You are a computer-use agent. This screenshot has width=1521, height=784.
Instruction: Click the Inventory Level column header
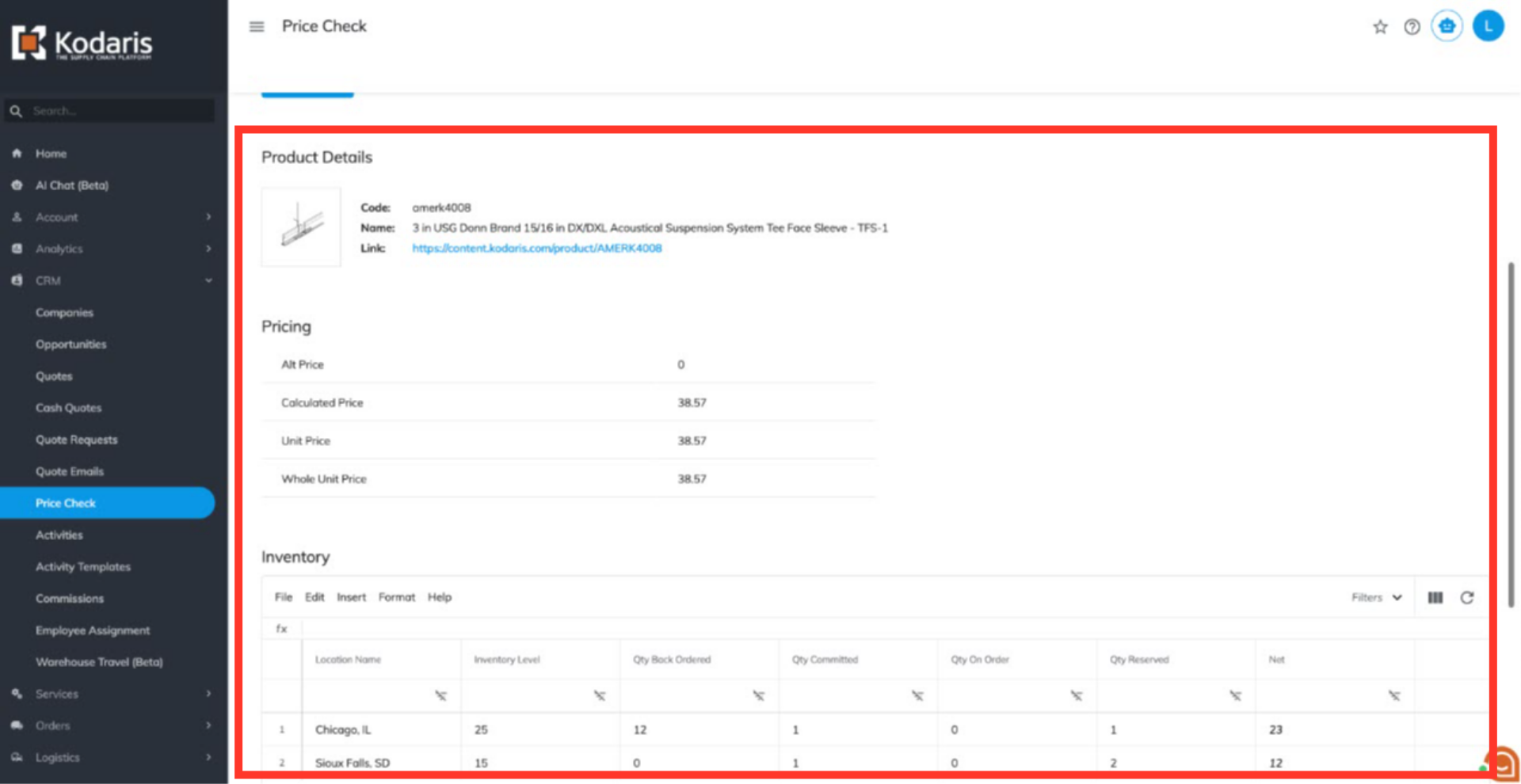[x=541, y=659]
